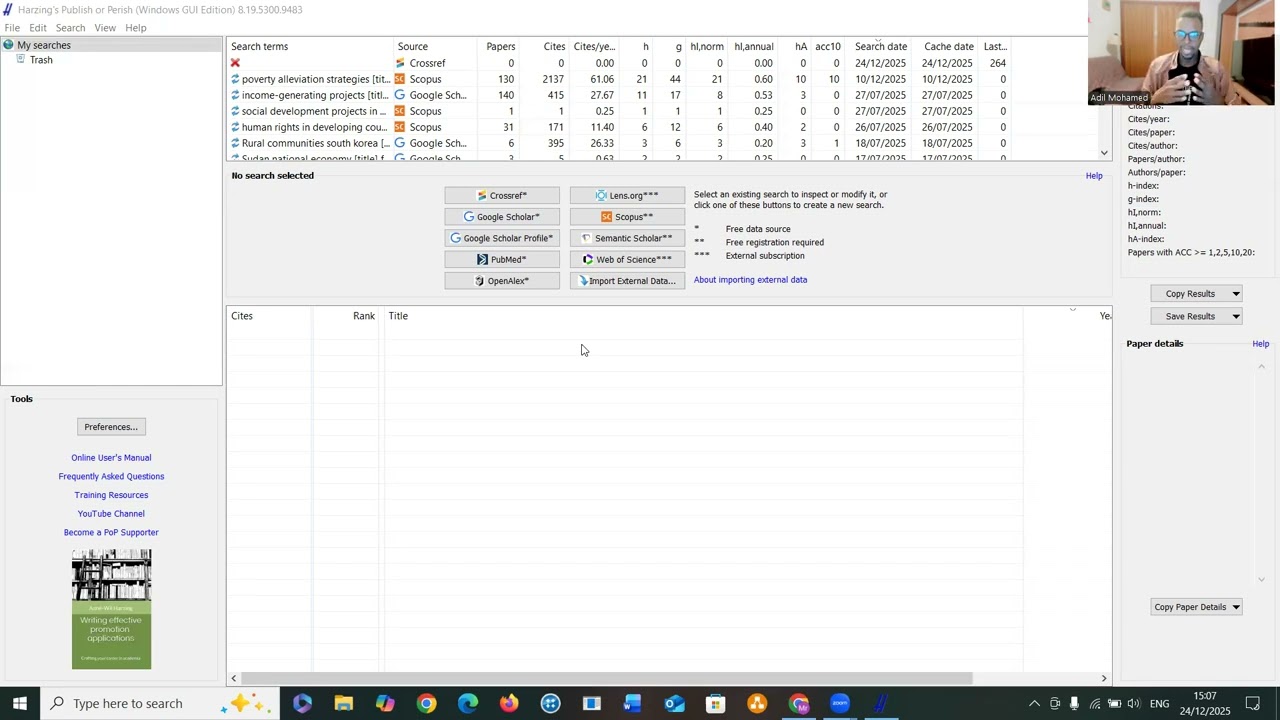Screen dimensions: 1280x720
Task: Open Online User's Manual link
Action: pos(111,458)
